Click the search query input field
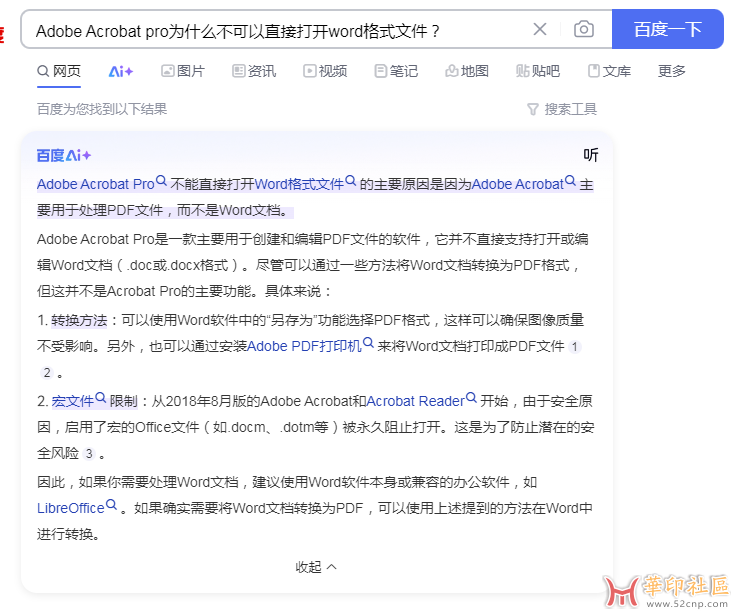Viewport: 732px width, 611px height. tap(280, 31)
